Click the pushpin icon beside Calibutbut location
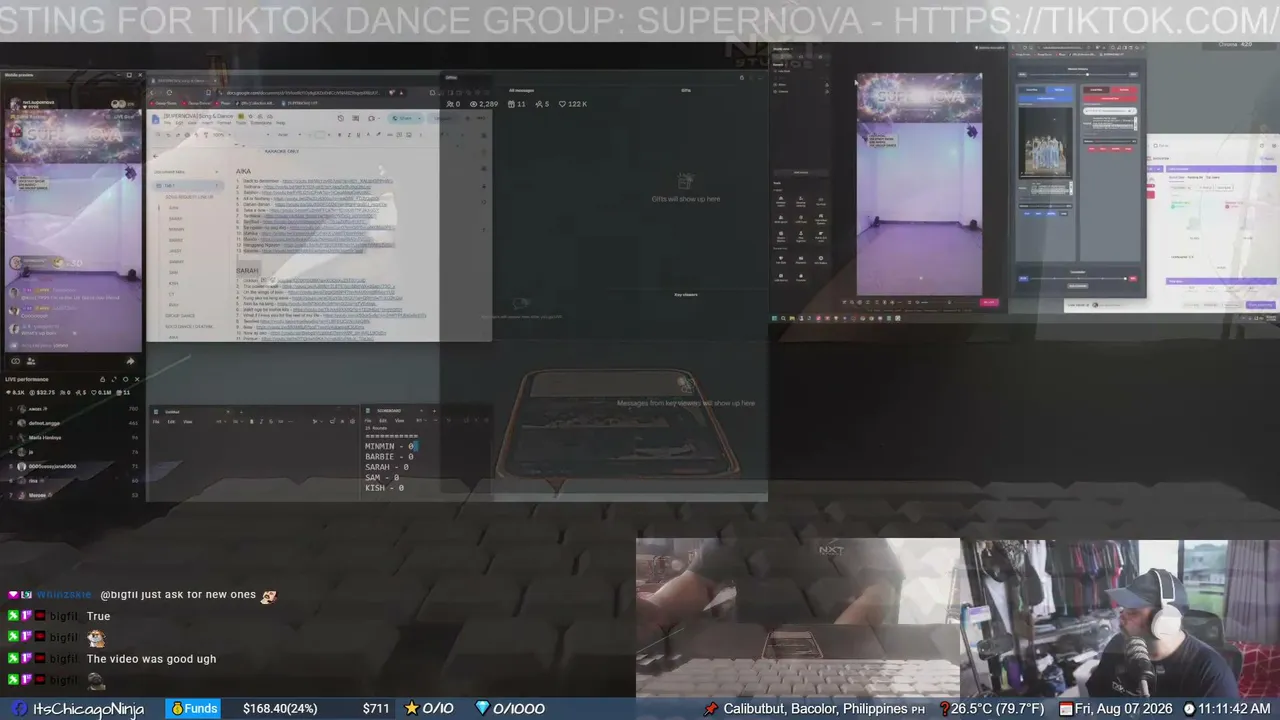This screenshot has width=1280, height=720. (x=710, y=708)
